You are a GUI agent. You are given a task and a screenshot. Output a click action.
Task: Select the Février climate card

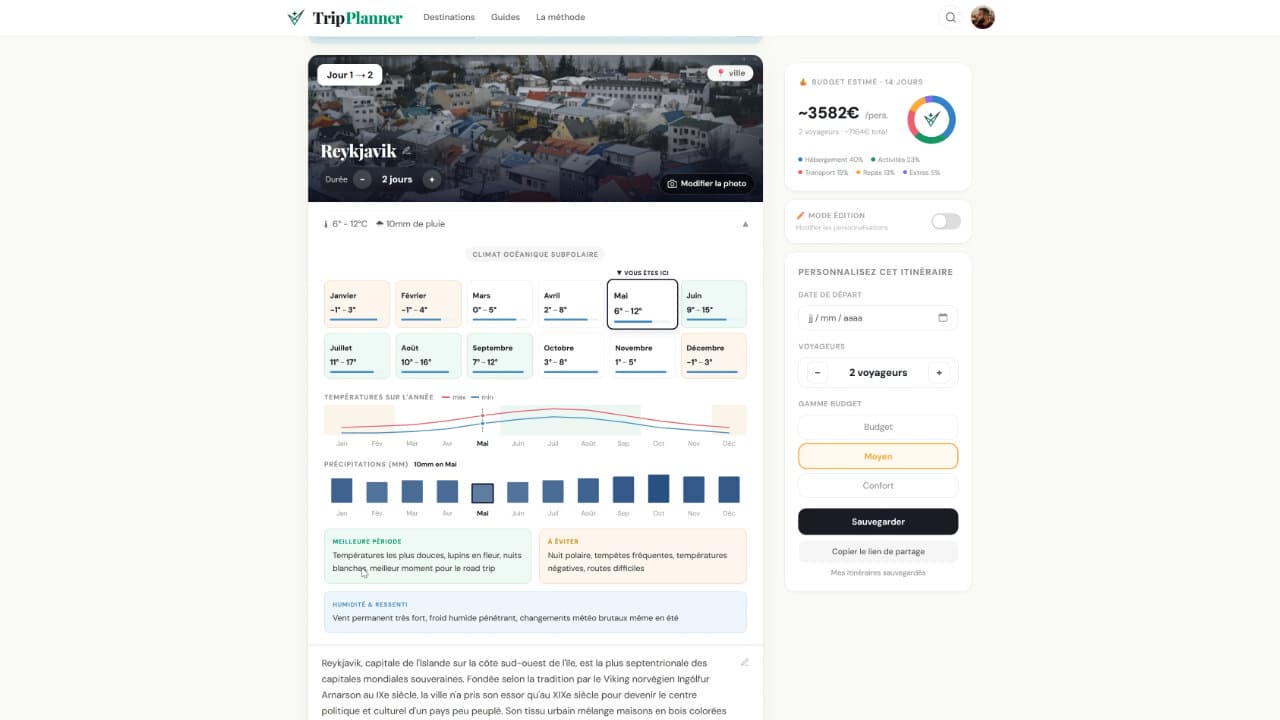click(428, 305)
